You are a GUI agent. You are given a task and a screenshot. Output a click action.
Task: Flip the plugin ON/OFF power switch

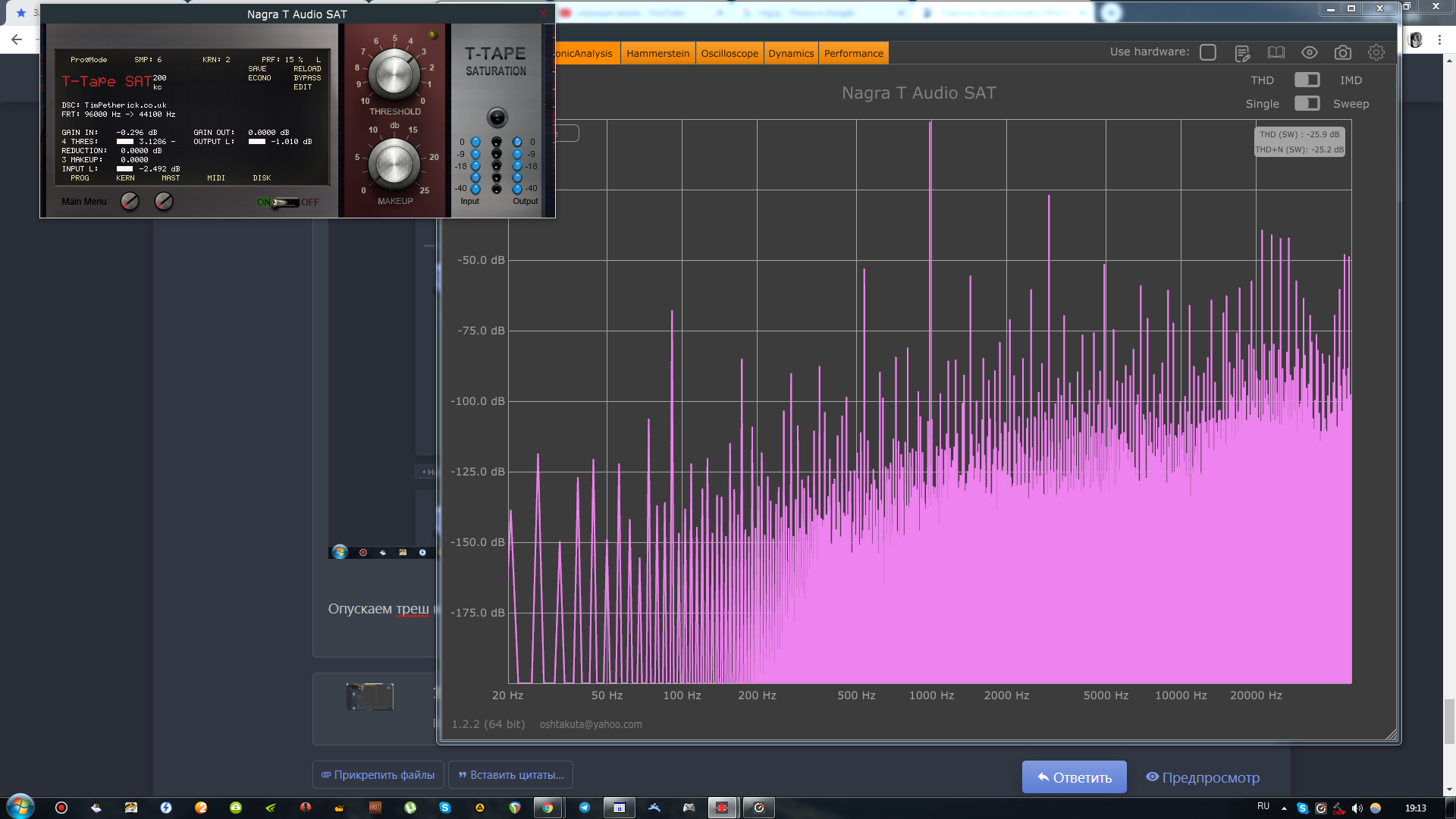pyautogui.click(x=286, y=202)
